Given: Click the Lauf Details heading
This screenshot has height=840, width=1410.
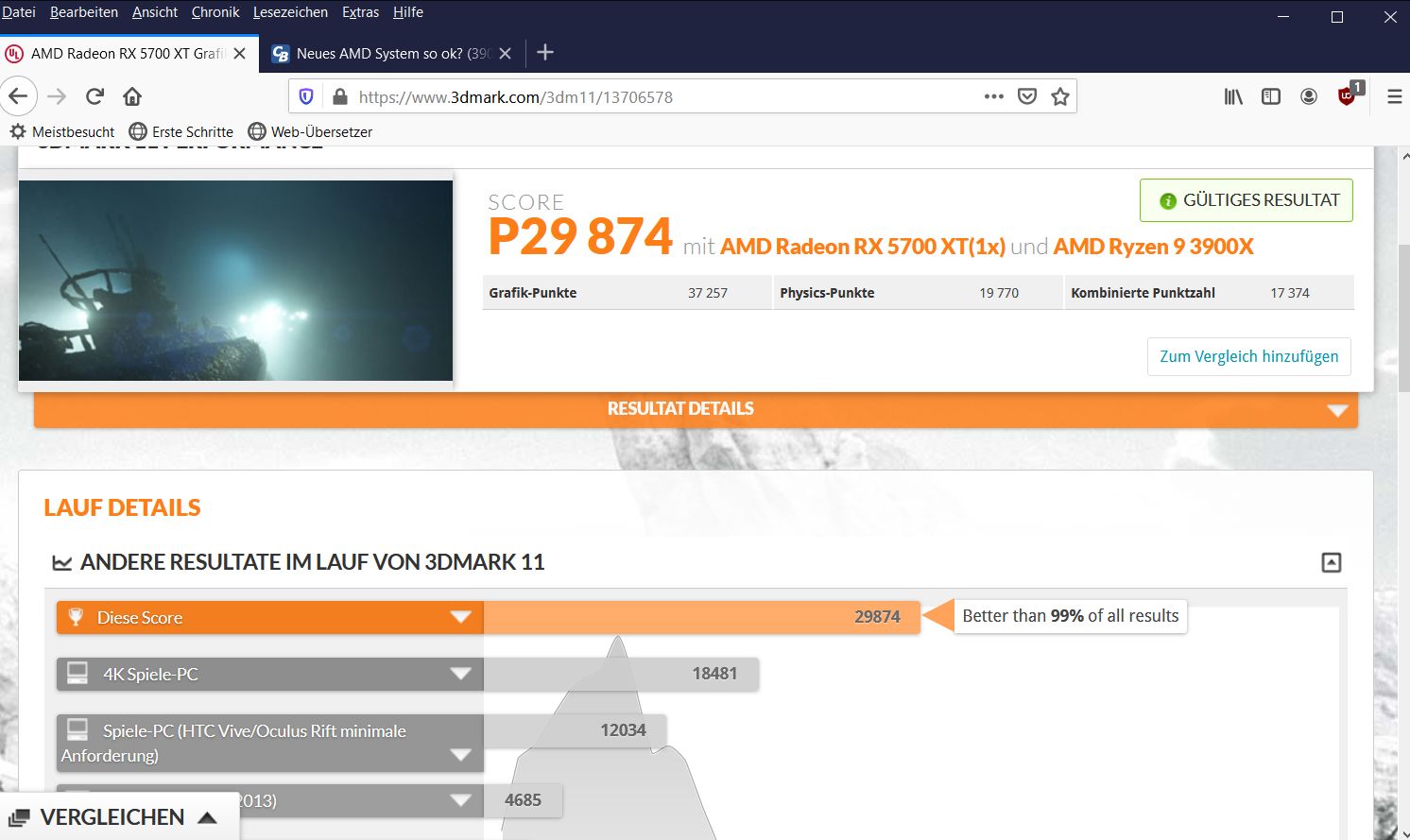Looking at the screenshot, I should click(122, 507).
